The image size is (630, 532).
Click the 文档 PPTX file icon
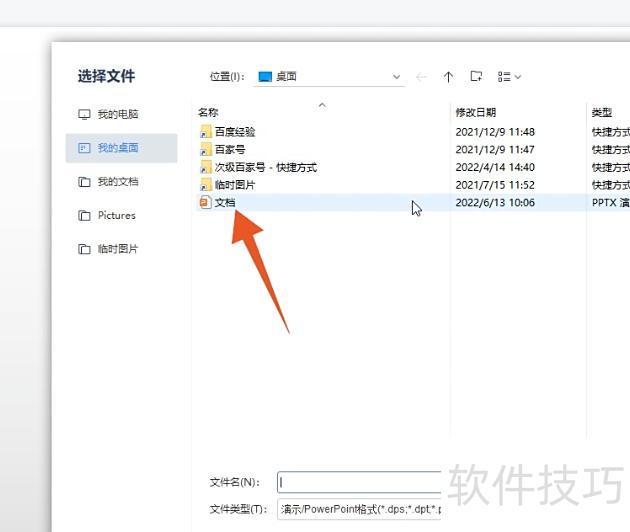205,202
